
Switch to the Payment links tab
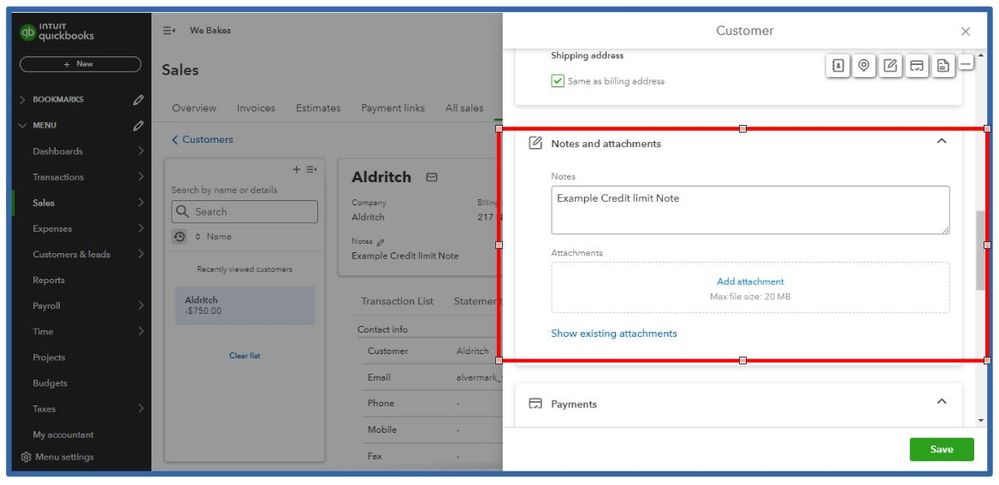pyautogui.click(x=392, y=108)
